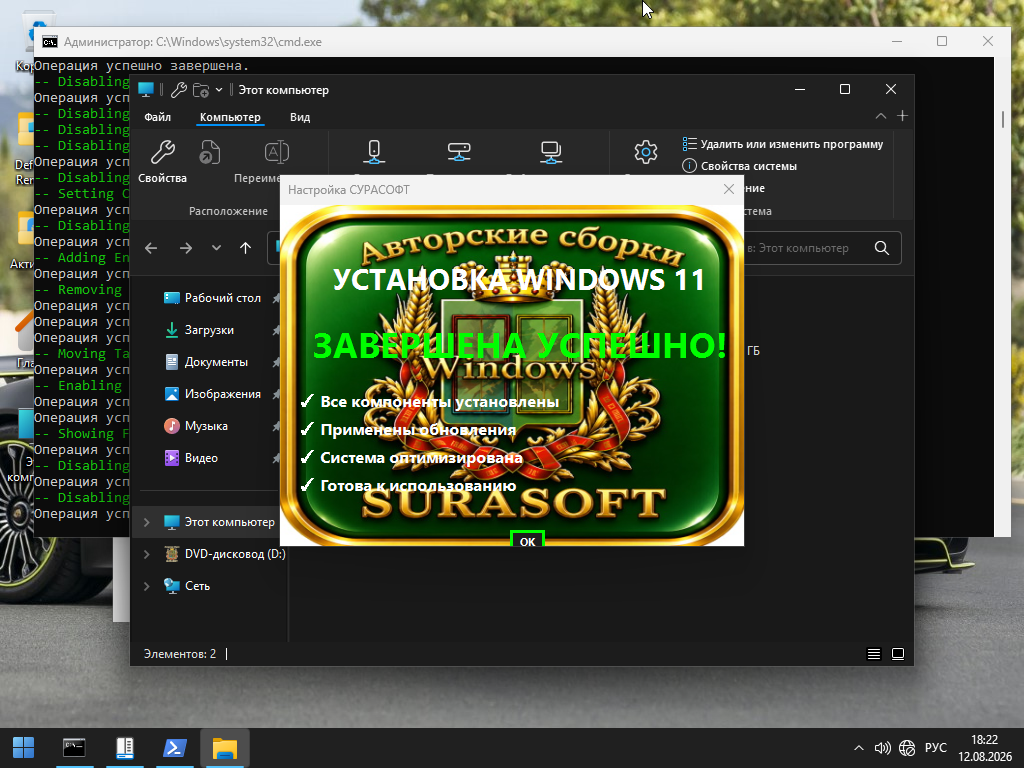Go forward in Explorer navigation
Screen dimensions: 1024x768
click(185, 248)
